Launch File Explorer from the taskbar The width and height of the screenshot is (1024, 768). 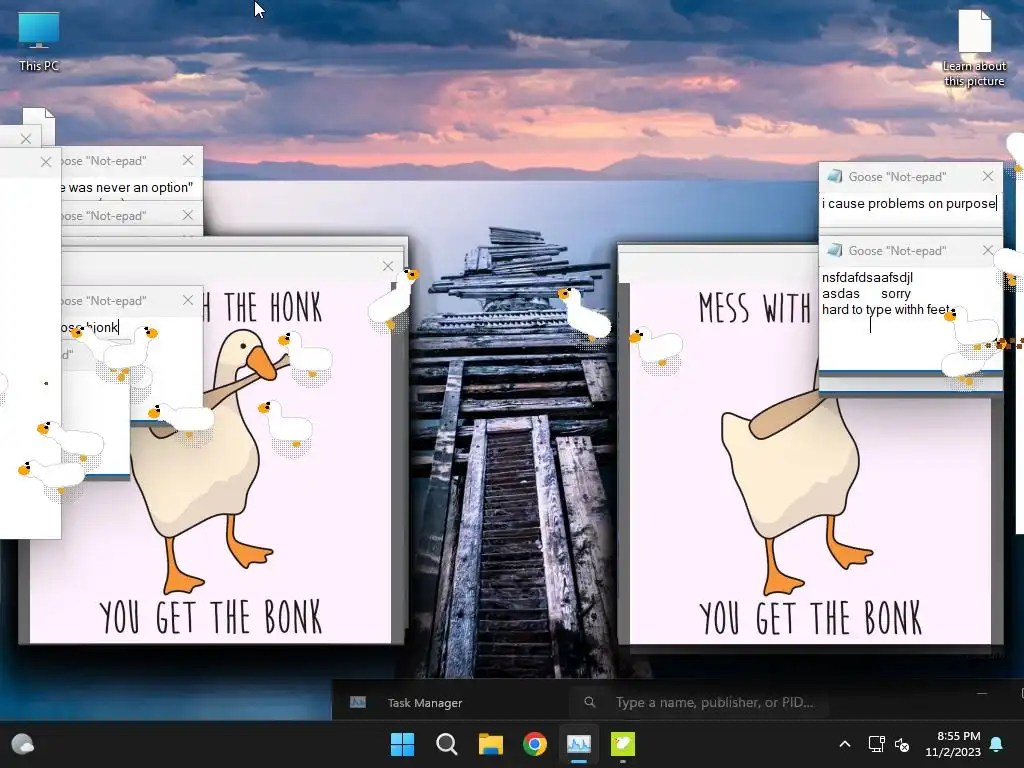point(490,744)
